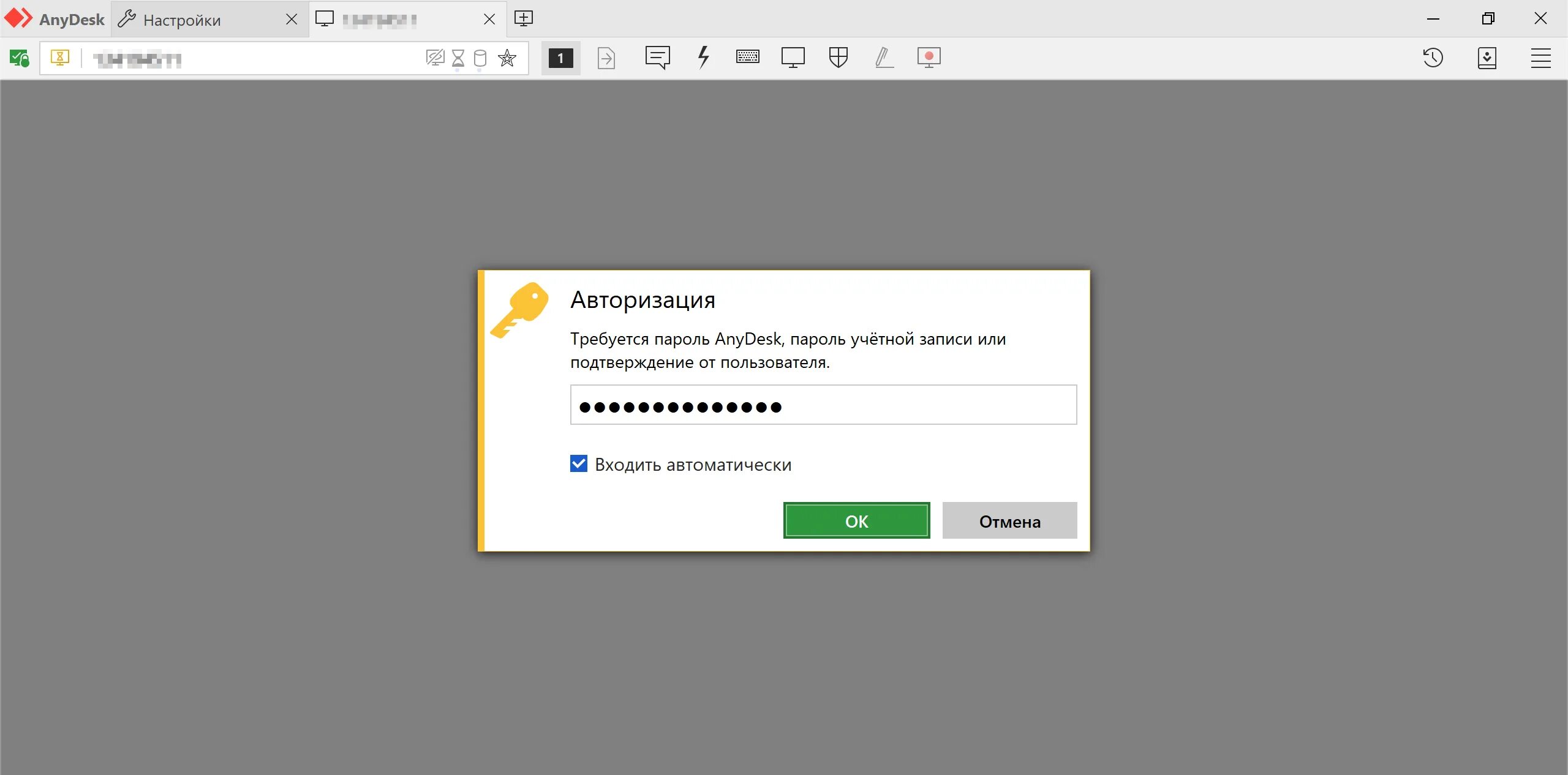Open the actions lightning menu

click(x=704, y=57)
